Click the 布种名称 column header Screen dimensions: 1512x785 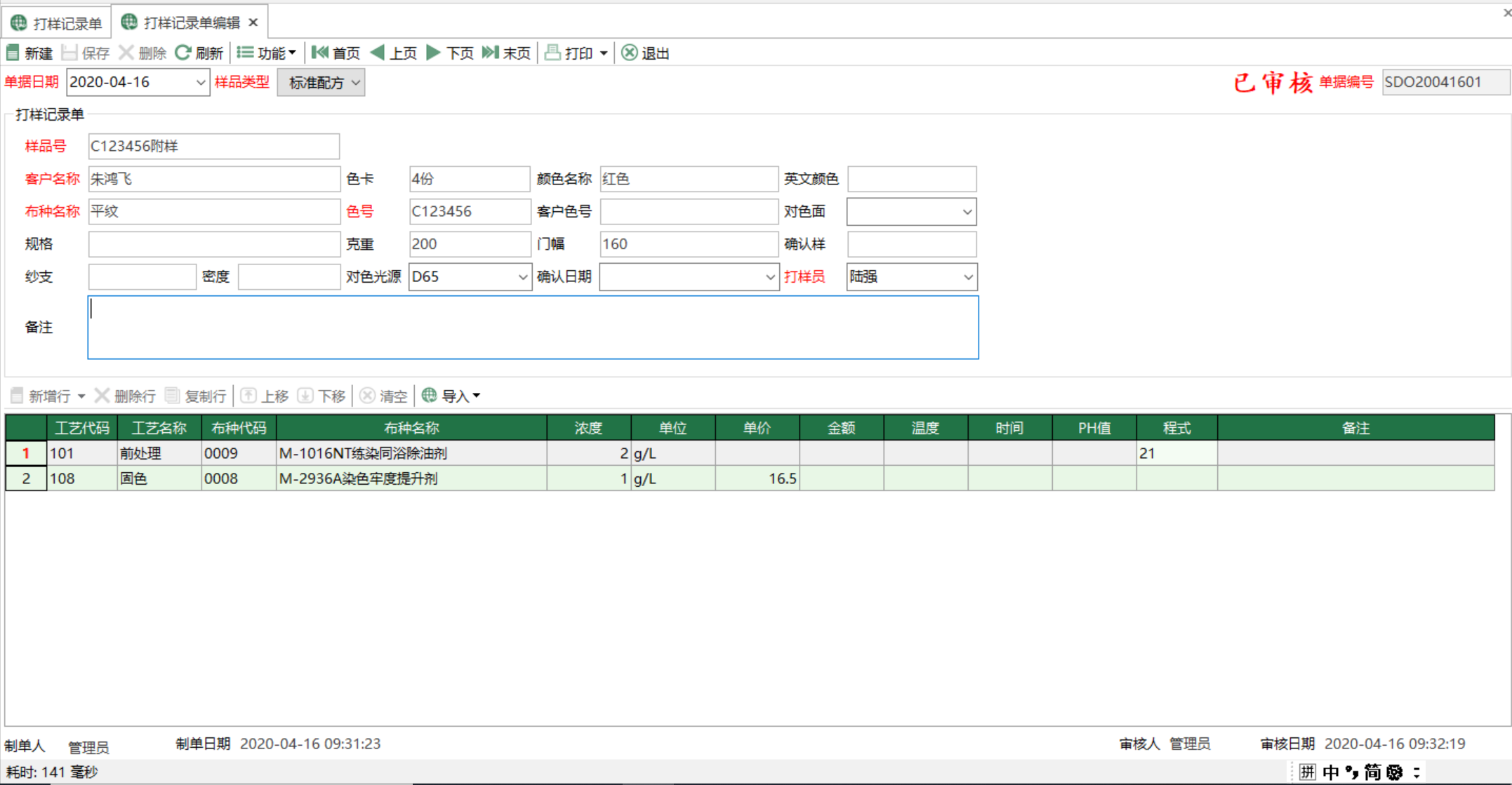[411, 428]
